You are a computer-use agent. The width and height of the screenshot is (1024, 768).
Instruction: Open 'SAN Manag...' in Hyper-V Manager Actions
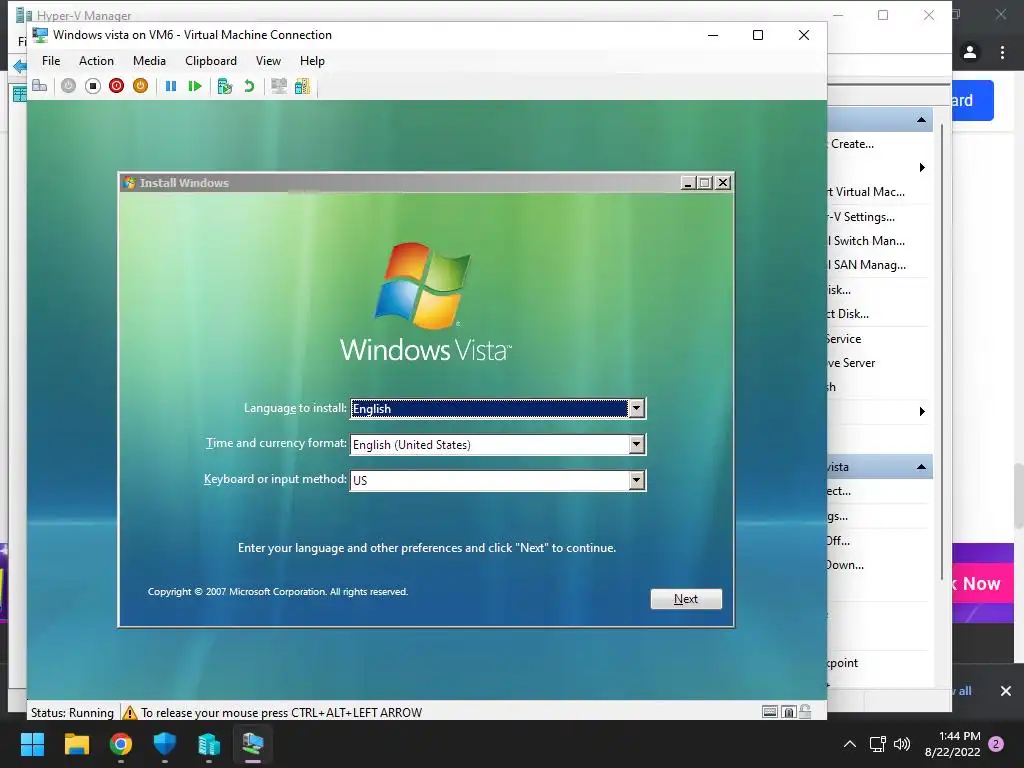pos(867,265)
